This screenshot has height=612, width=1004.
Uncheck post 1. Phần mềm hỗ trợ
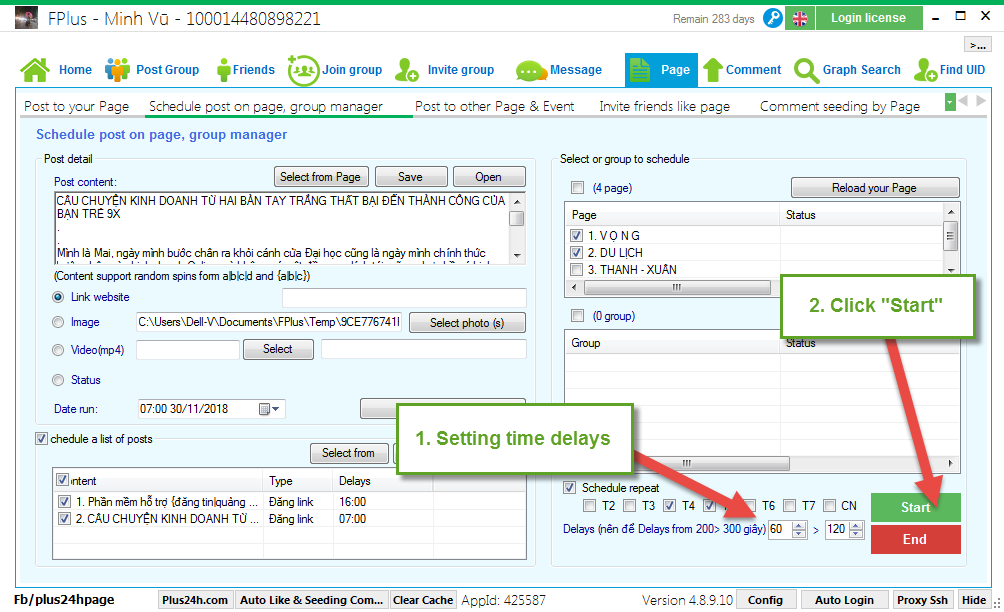(64, 501)
